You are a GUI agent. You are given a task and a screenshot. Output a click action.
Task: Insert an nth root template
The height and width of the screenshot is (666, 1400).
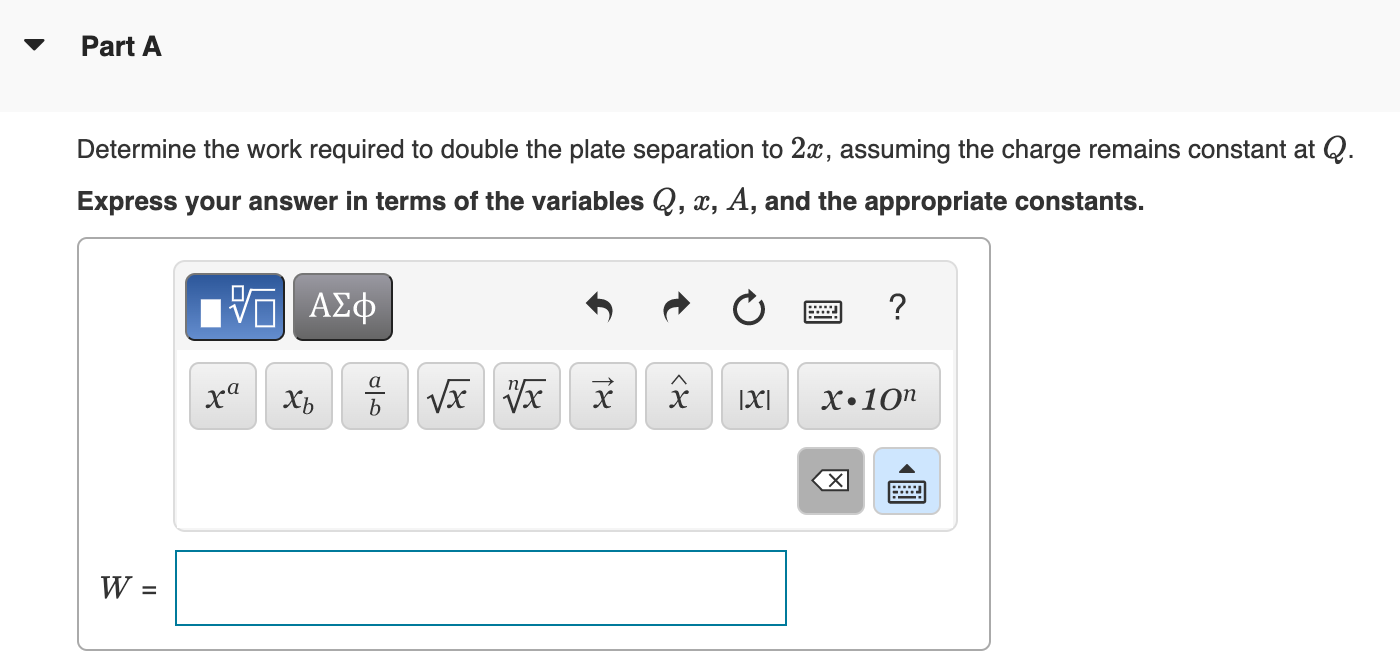[526, 395]
